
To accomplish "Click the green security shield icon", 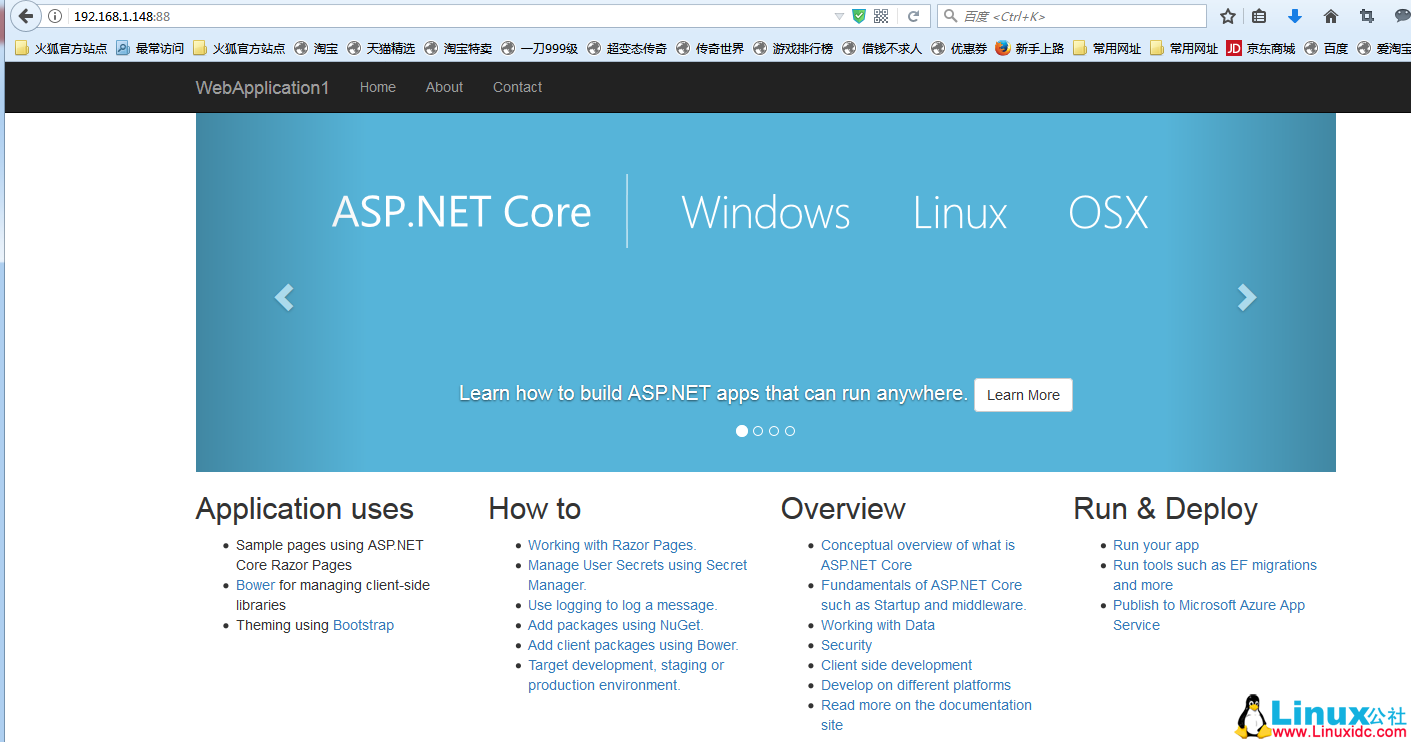I will click(x=859, y=16).
